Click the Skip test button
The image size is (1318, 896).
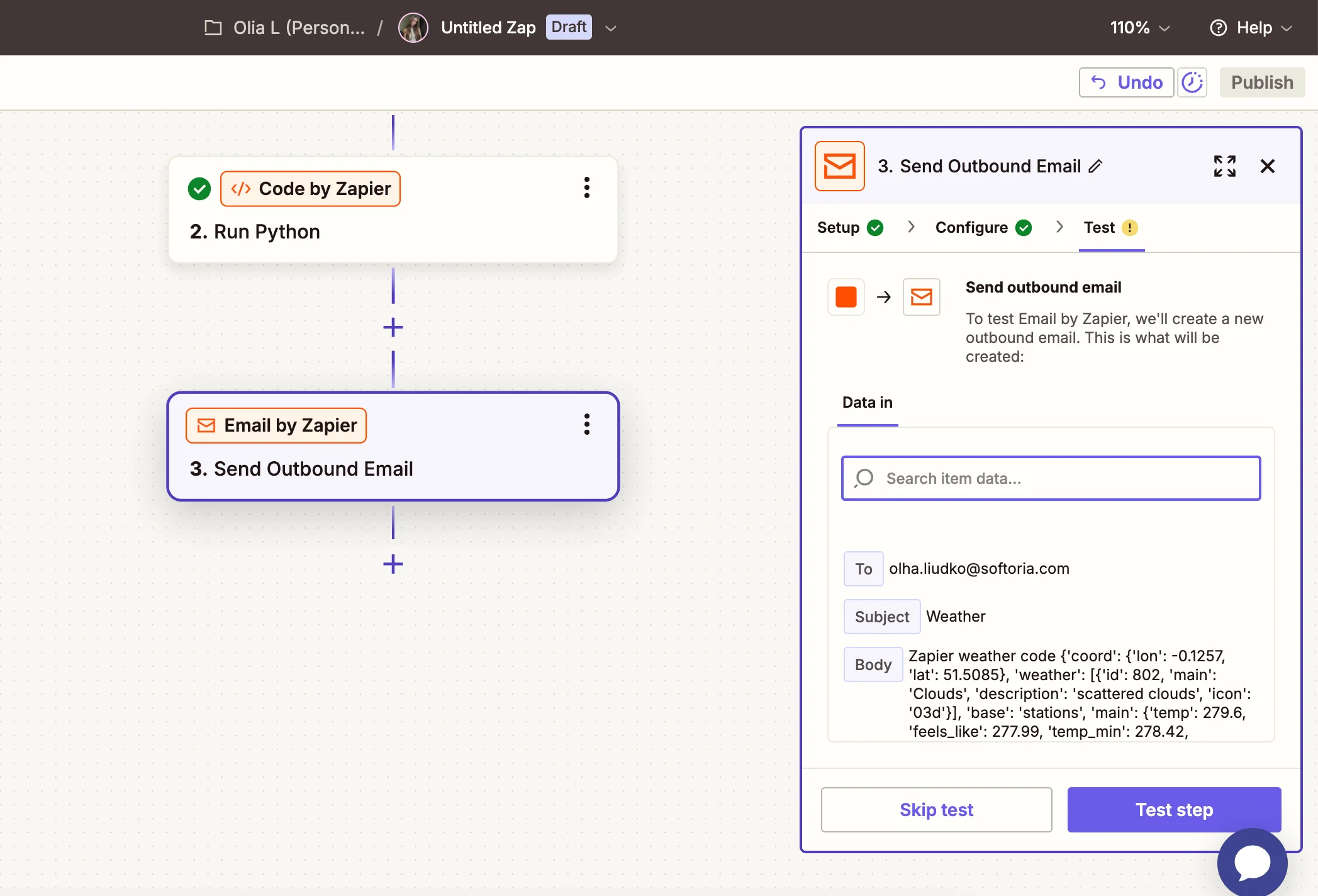(x=936, y=810)
